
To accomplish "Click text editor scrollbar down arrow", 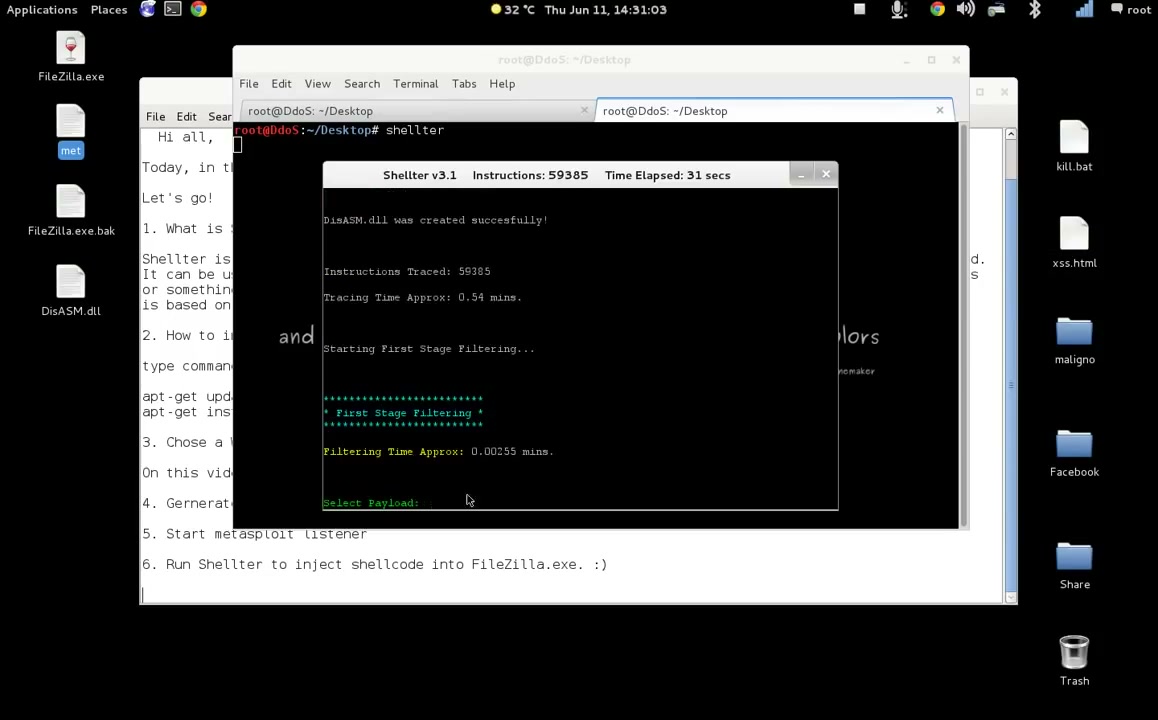I will (x=1010, y=597).
